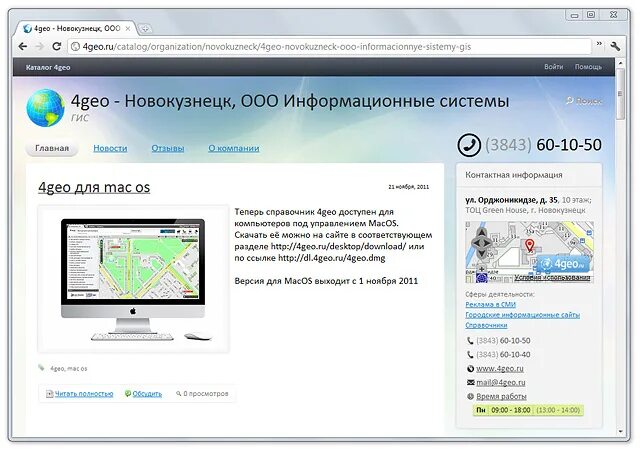The height and width of the screenshot is (450, 640).
Task: Click the browser back arrow
Action: [x=23, y=47]
